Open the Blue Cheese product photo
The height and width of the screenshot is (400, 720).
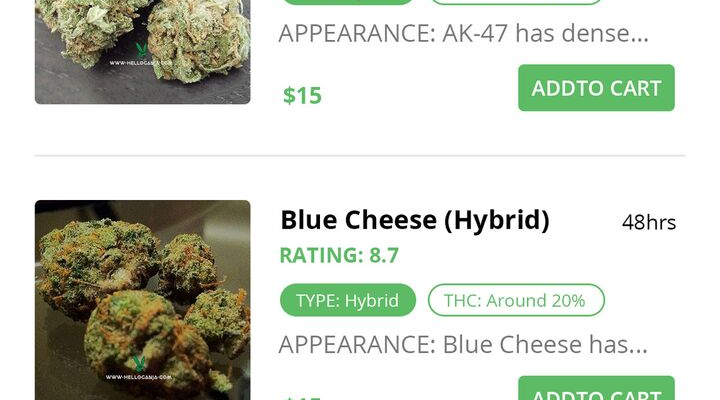pos(142,300)
